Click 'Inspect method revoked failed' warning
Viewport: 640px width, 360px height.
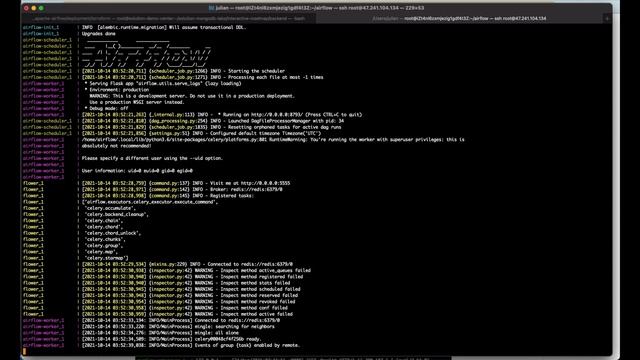[188, 302]
